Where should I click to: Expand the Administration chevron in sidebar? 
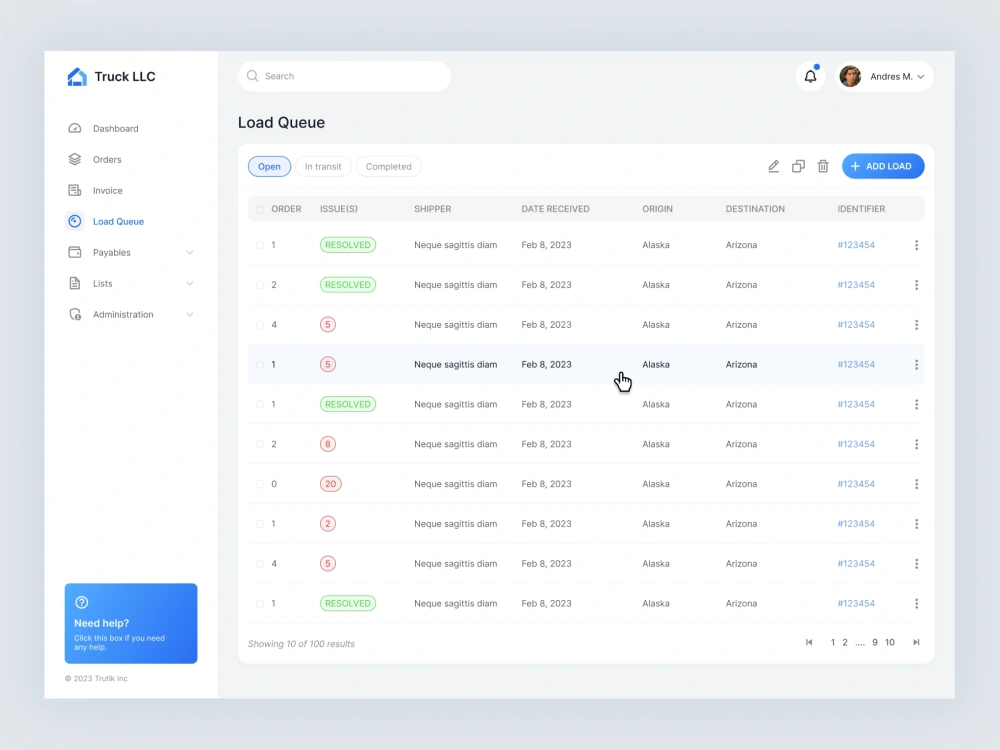click(x=189, y=314)
